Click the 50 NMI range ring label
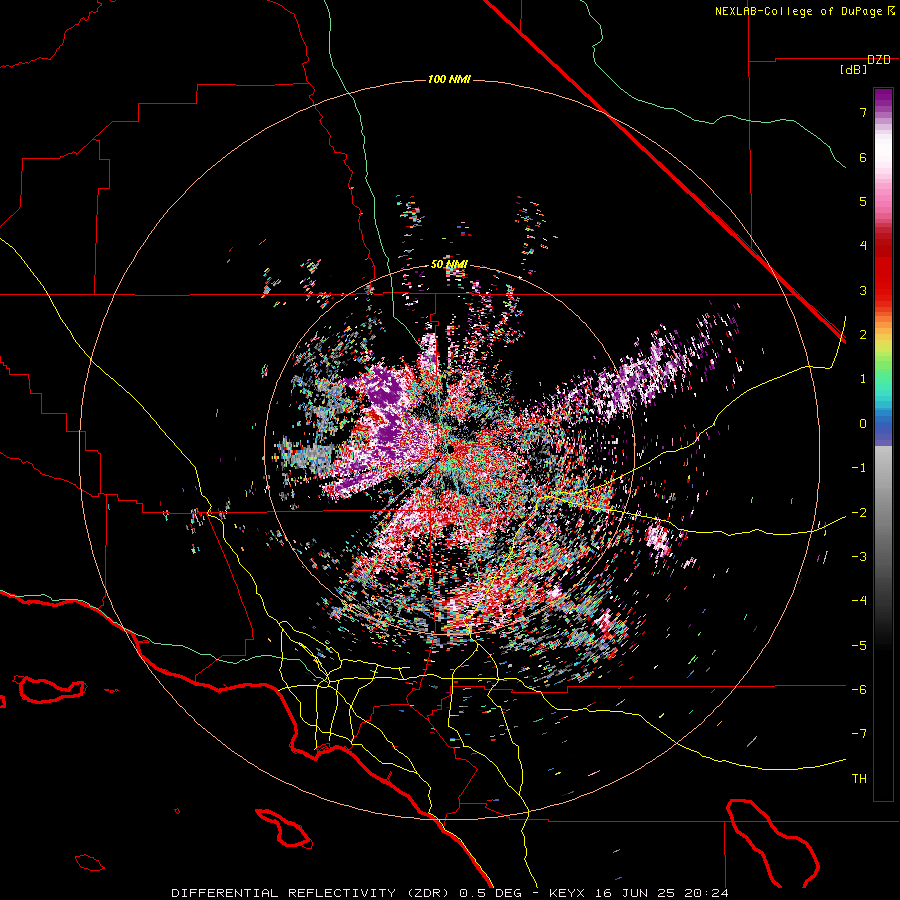This screenshot has width=900, height=900. coord(449,265)
